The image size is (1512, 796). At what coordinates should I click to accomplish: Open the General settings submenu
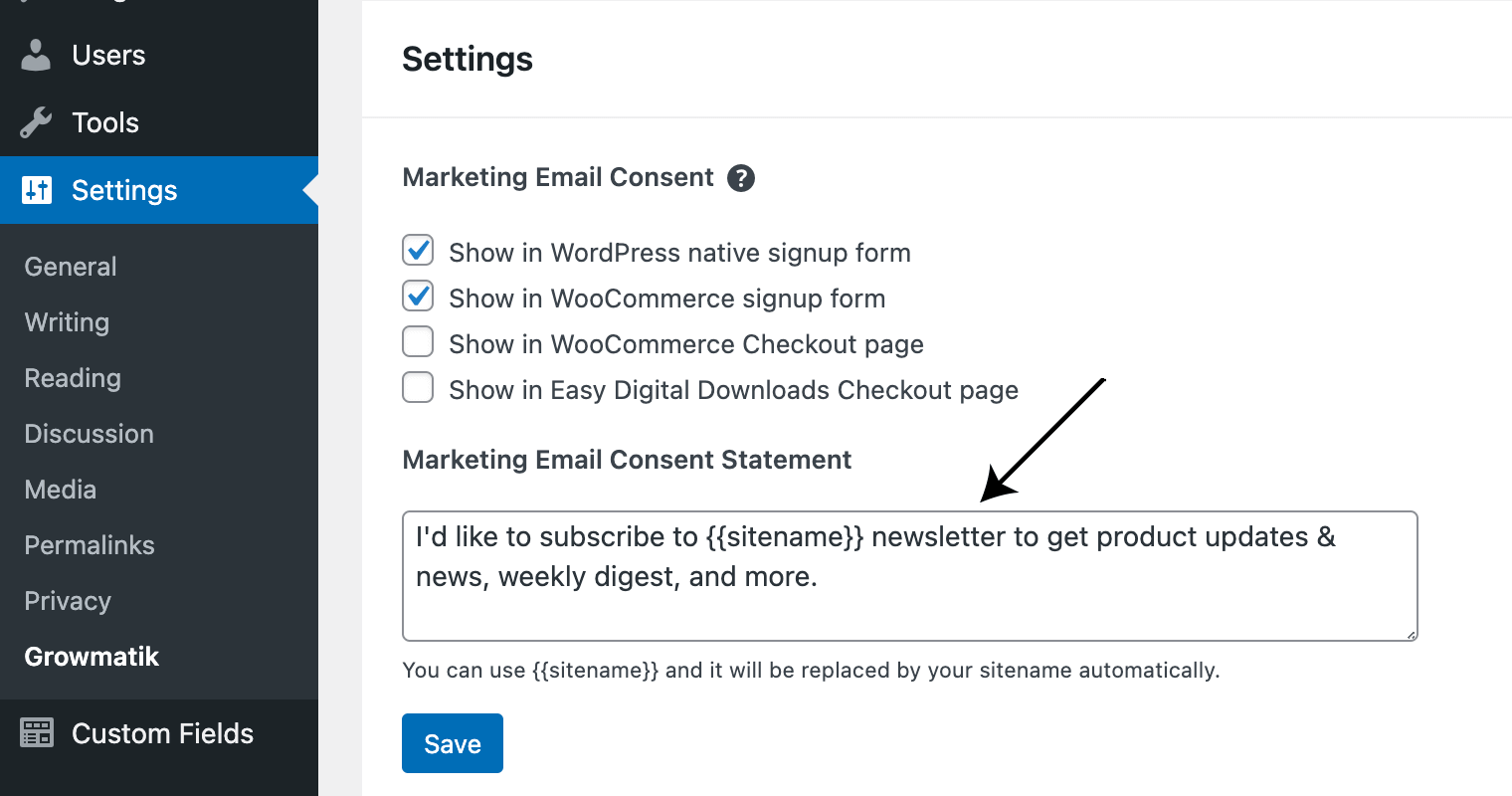[71, 267]
